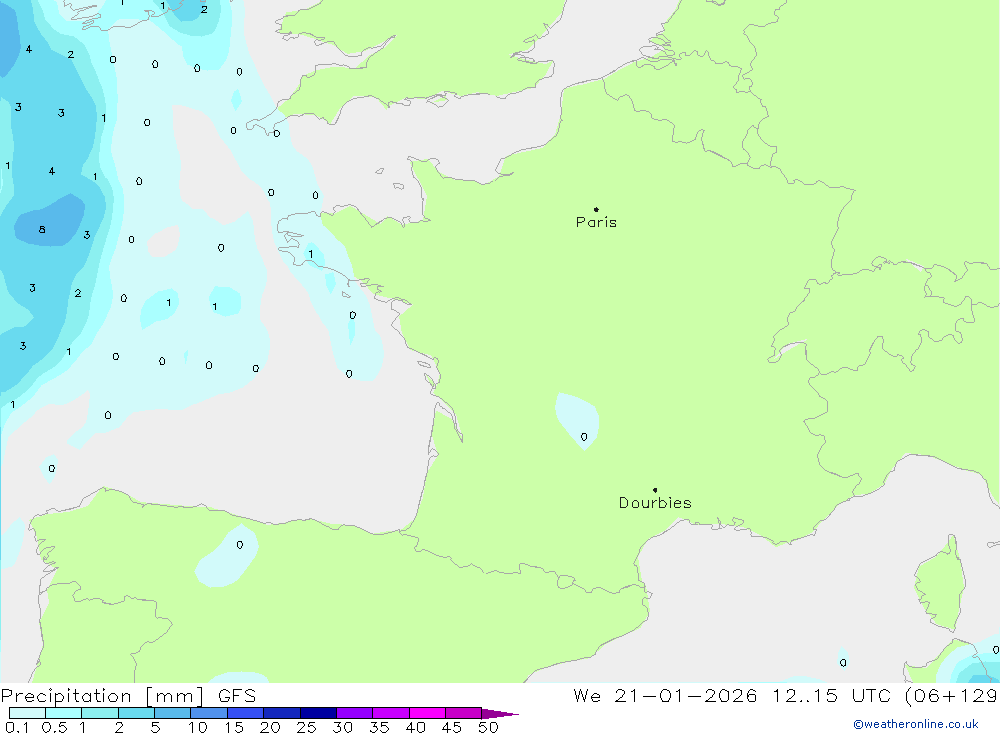This screenshot has height=733, width=1000.
Task: Select the Paris location dot marker
Action: click(x=596, y=209)
